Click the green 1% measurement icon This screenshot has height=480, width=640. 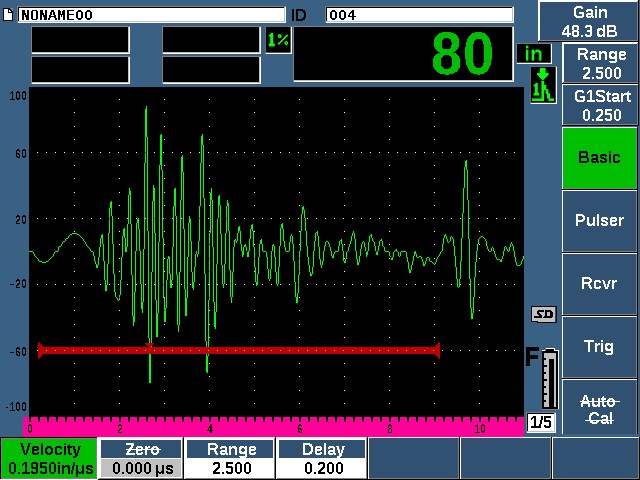point(277,40)
